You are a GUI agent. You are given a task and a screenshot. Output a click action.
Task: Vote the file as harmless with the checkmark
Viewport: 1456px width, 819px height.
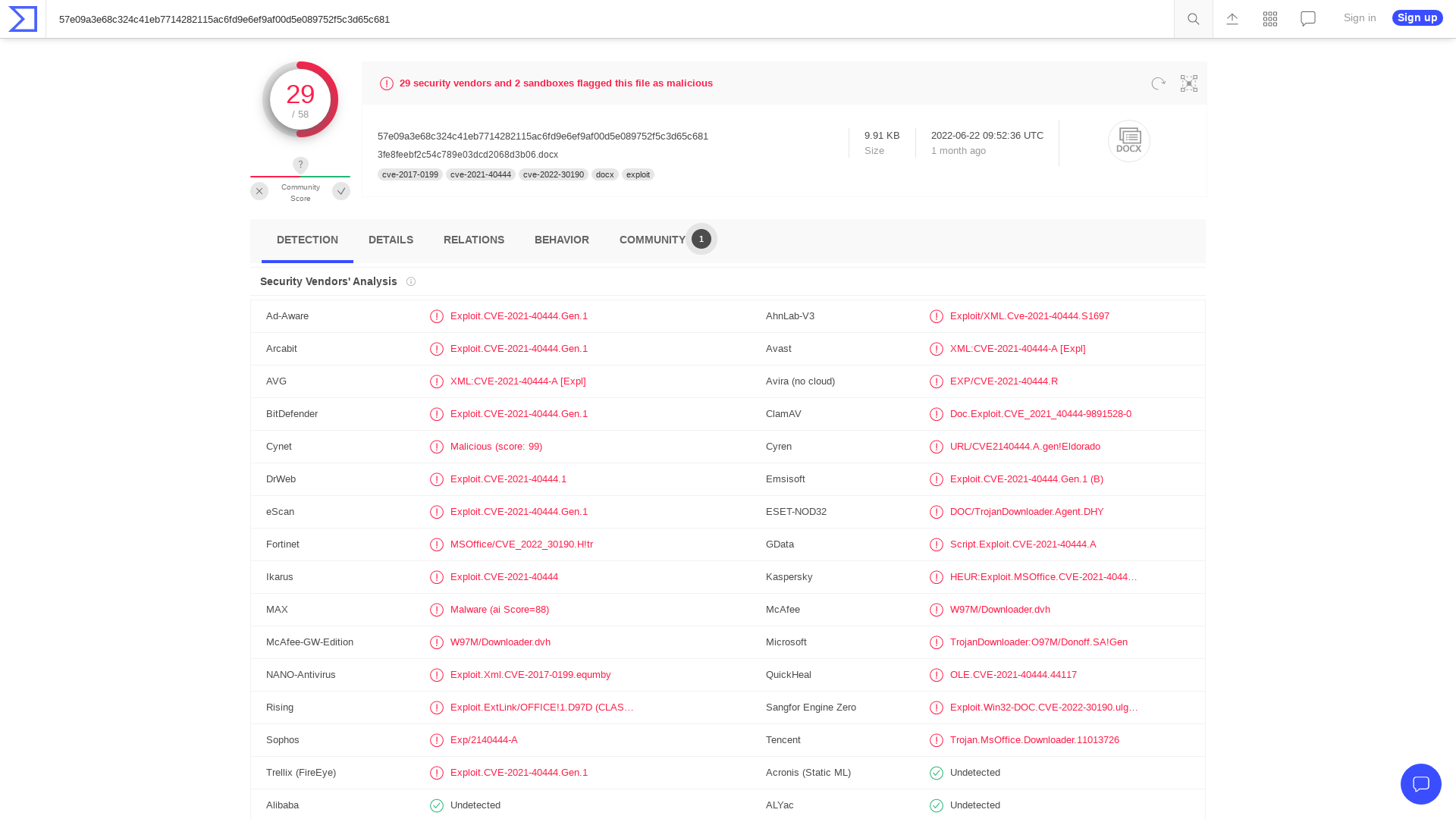pos(341,191)
